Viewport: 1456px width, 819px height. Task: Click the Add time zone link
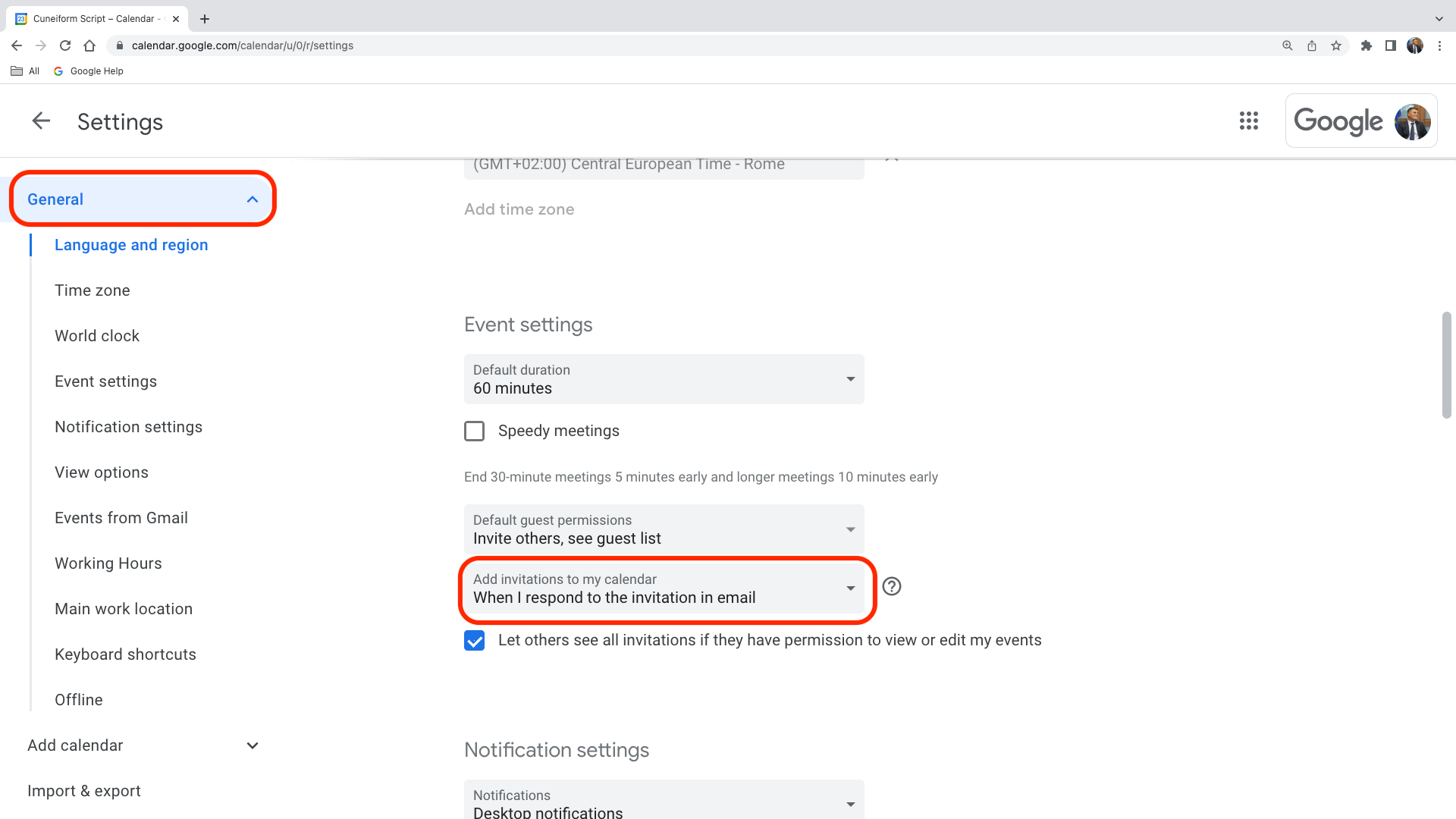tap(519, 209)
